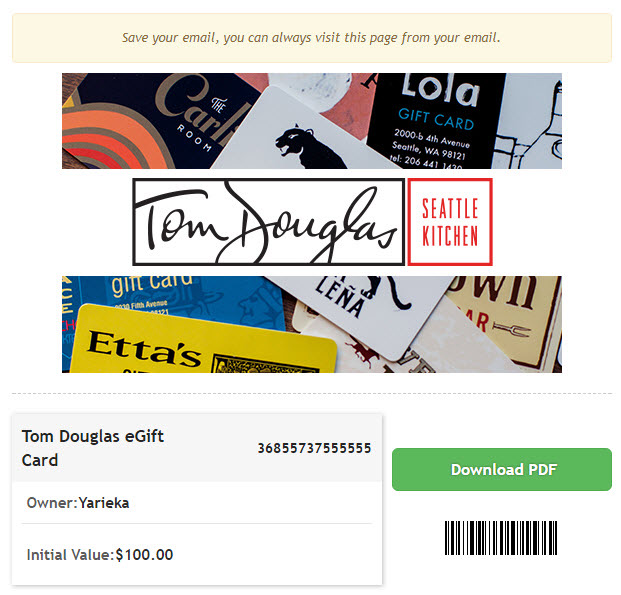This screenshot has width=621, height=595.
Task: Click the Download PDF button
Action: (501, 469)
